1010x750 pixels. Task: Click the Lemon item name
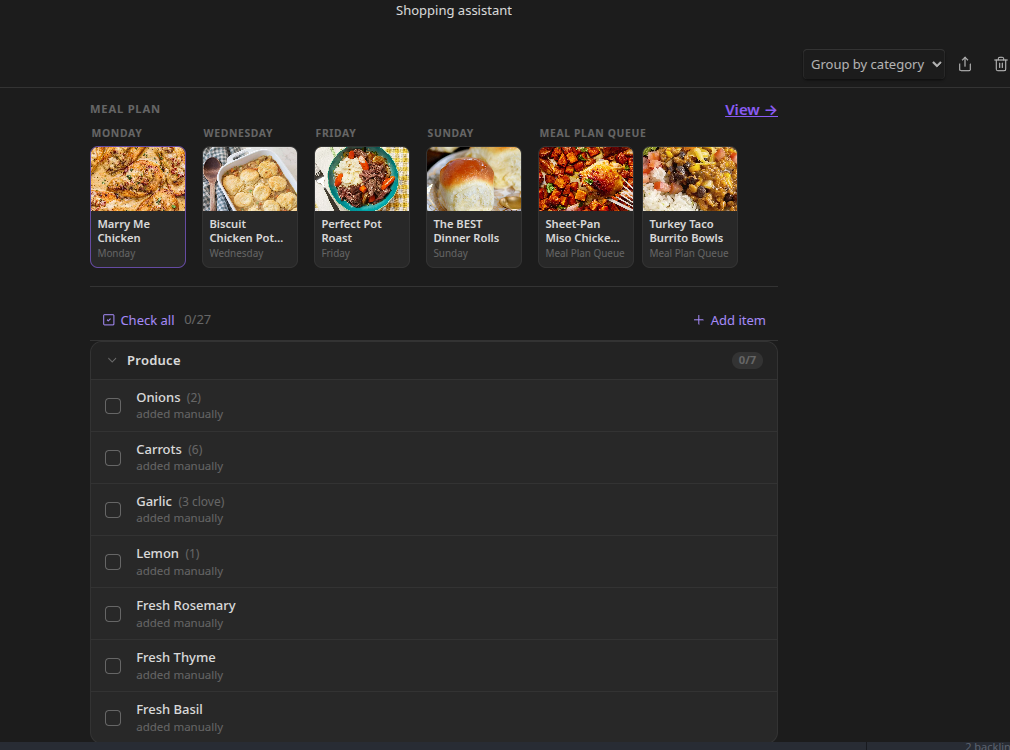(157, 553)
